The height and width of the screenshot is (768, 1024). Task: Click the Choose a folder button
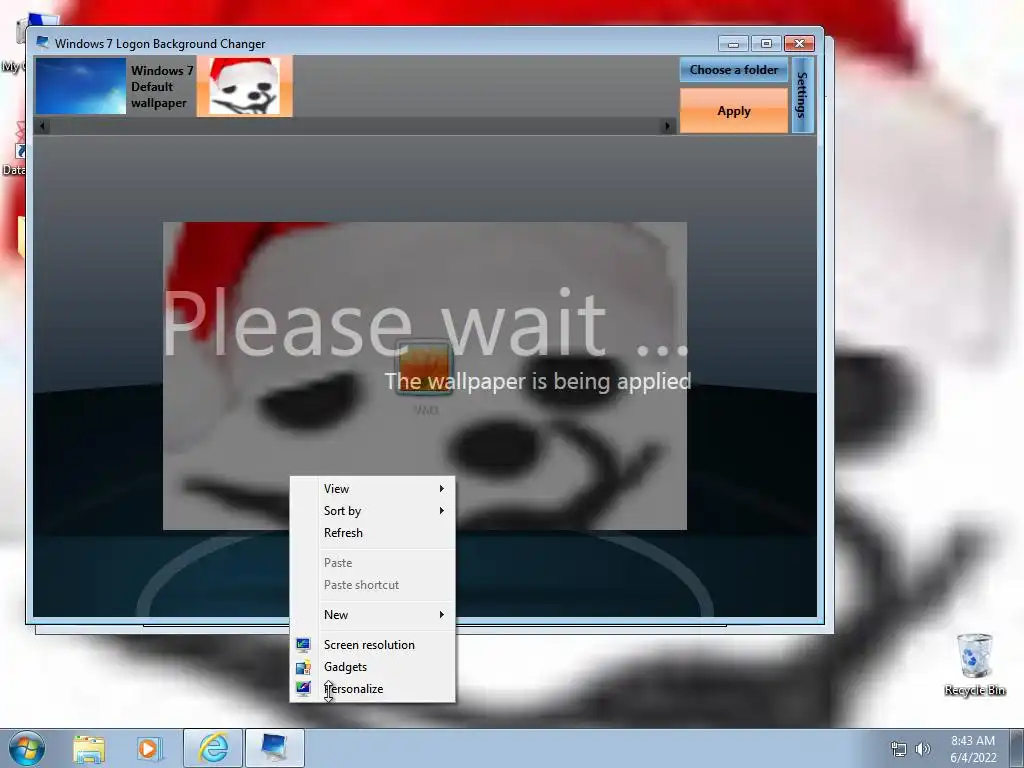pyautogui.click(x=733, y=70)
